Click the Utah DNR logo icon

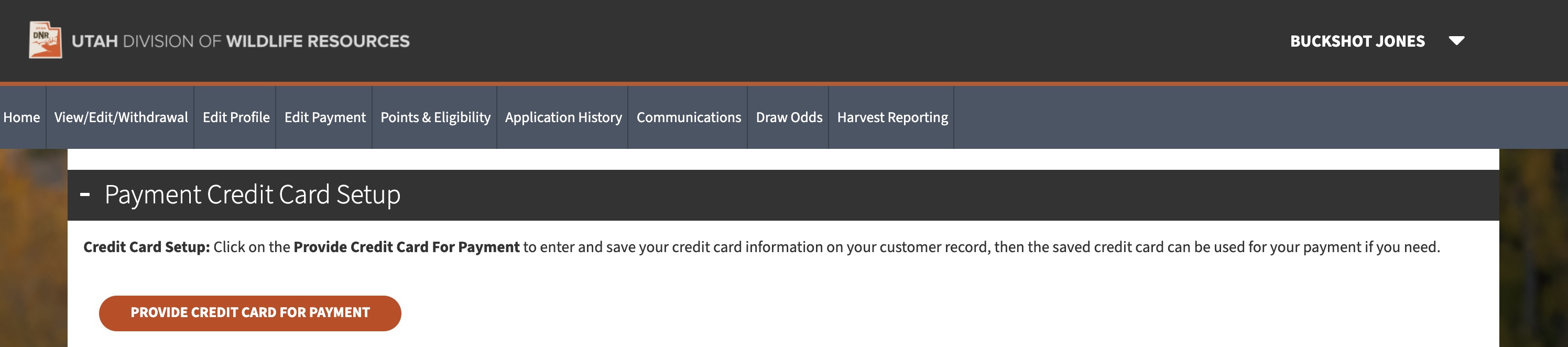pos(45,40)
